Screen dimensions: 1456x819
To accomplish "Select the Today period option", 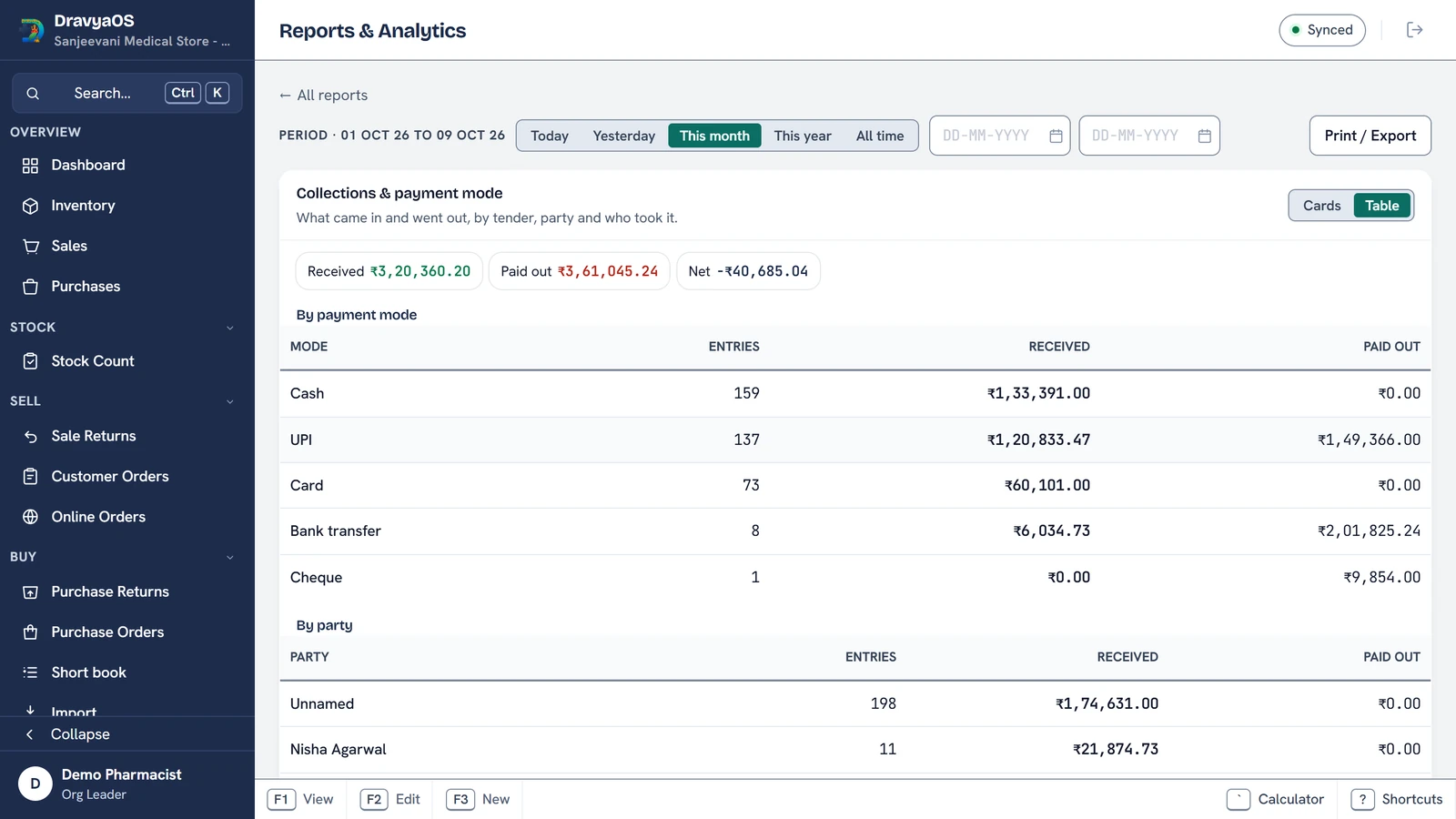I will (550, 136).
